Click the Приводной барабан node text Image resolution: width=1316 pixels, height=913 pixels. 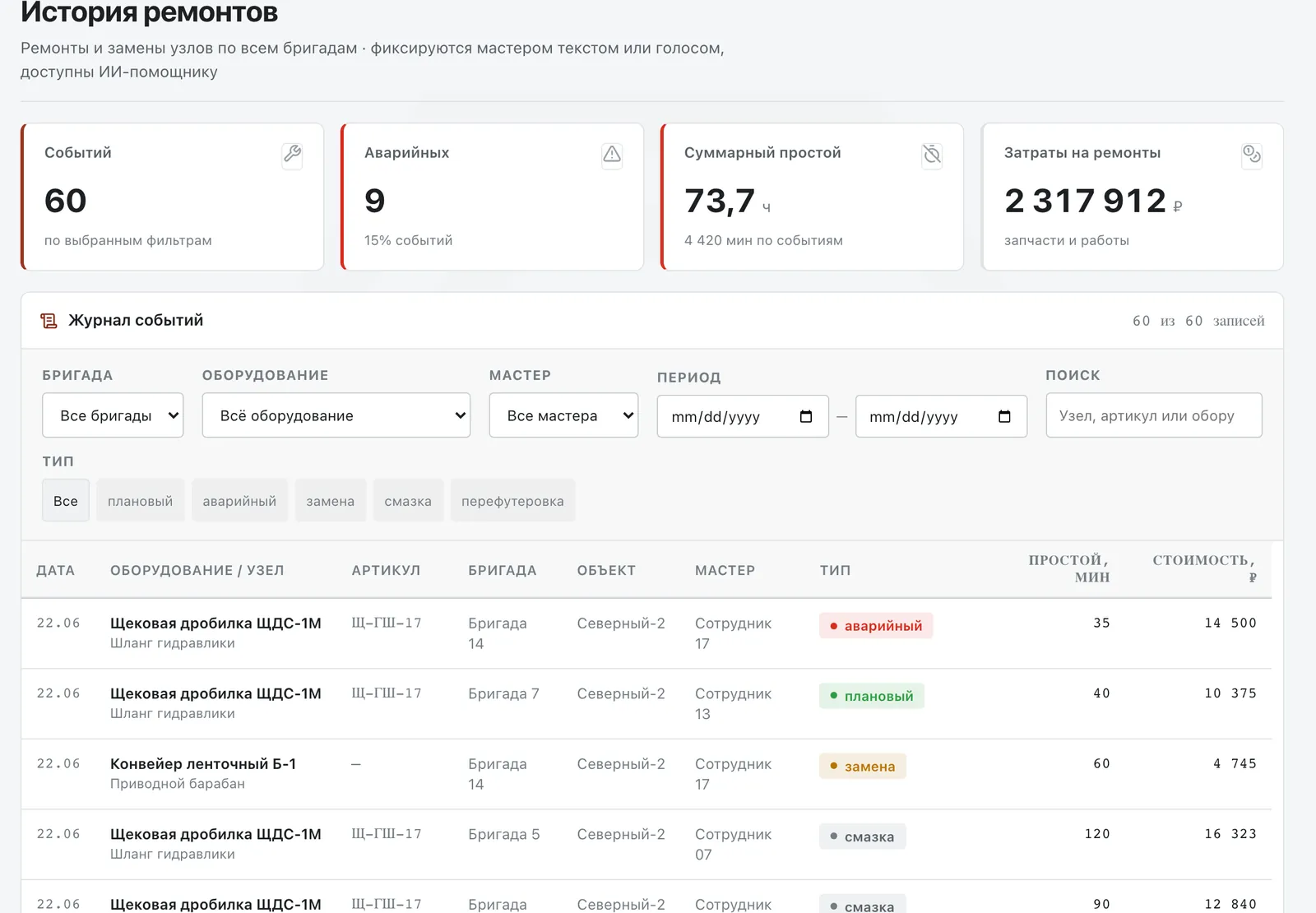pos(178,784)
